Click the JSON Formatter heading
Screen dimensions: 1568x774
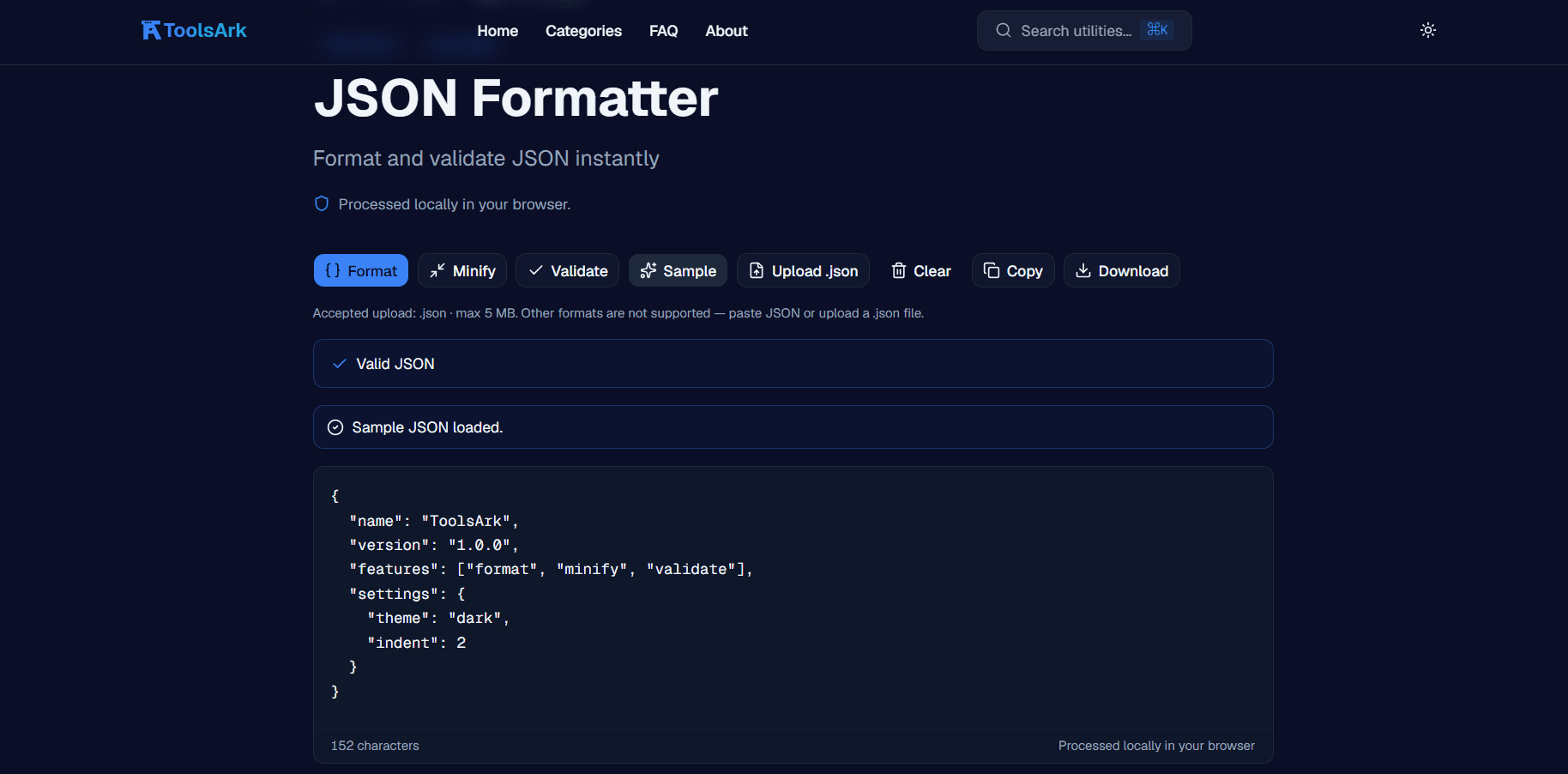[516, 98]
